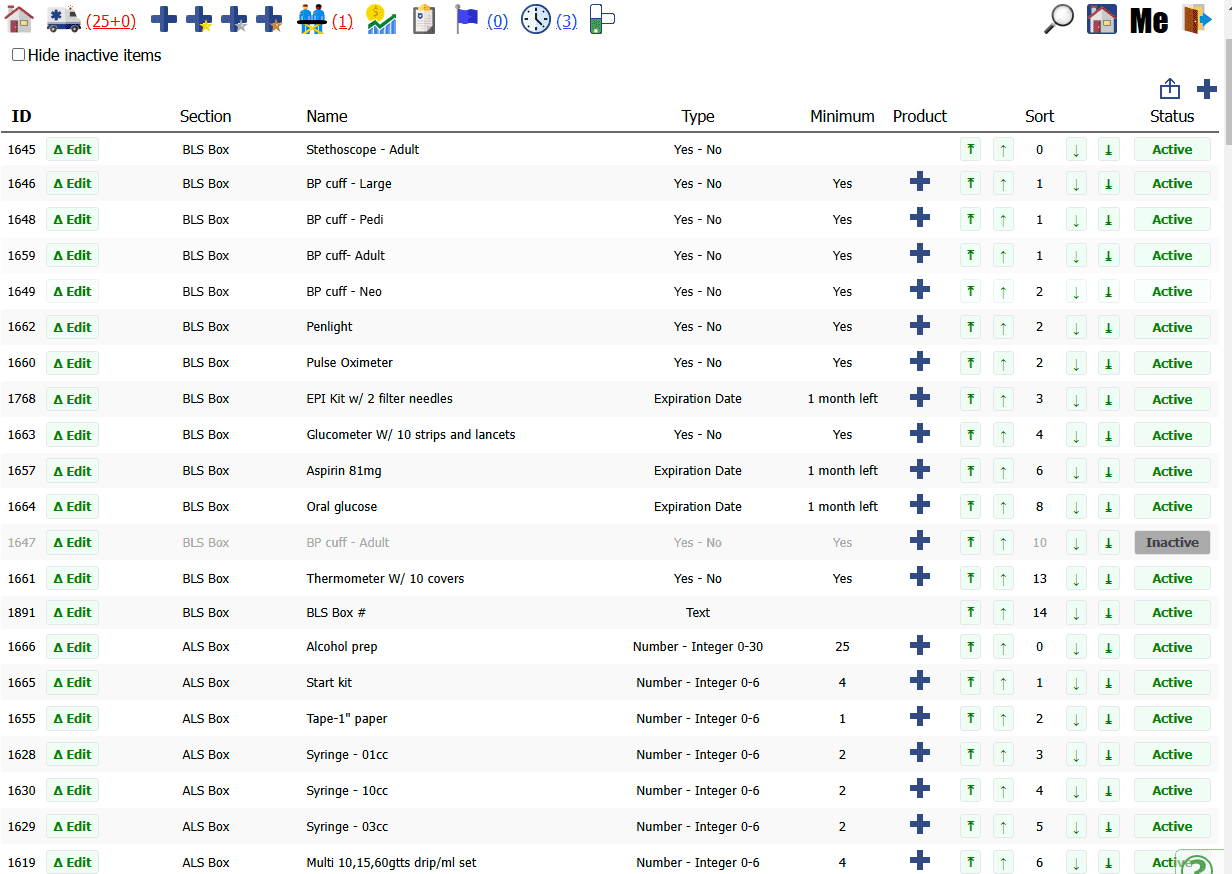The width and height of the screenshot is (1232, 874).
Task: Log out using the exit door icon
Action: [1196, 19]
